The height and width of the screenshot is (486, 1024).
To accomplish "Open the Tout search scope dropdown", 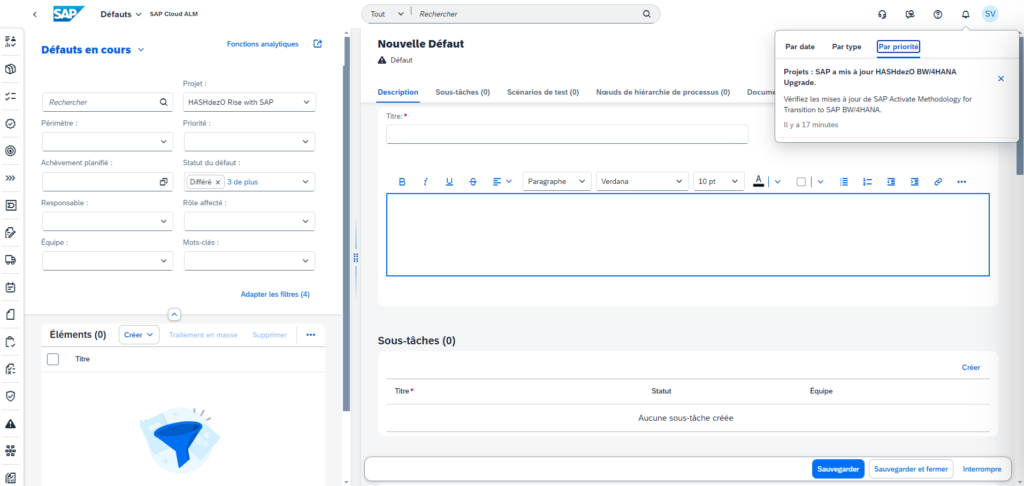I will (x=387, y=14).
